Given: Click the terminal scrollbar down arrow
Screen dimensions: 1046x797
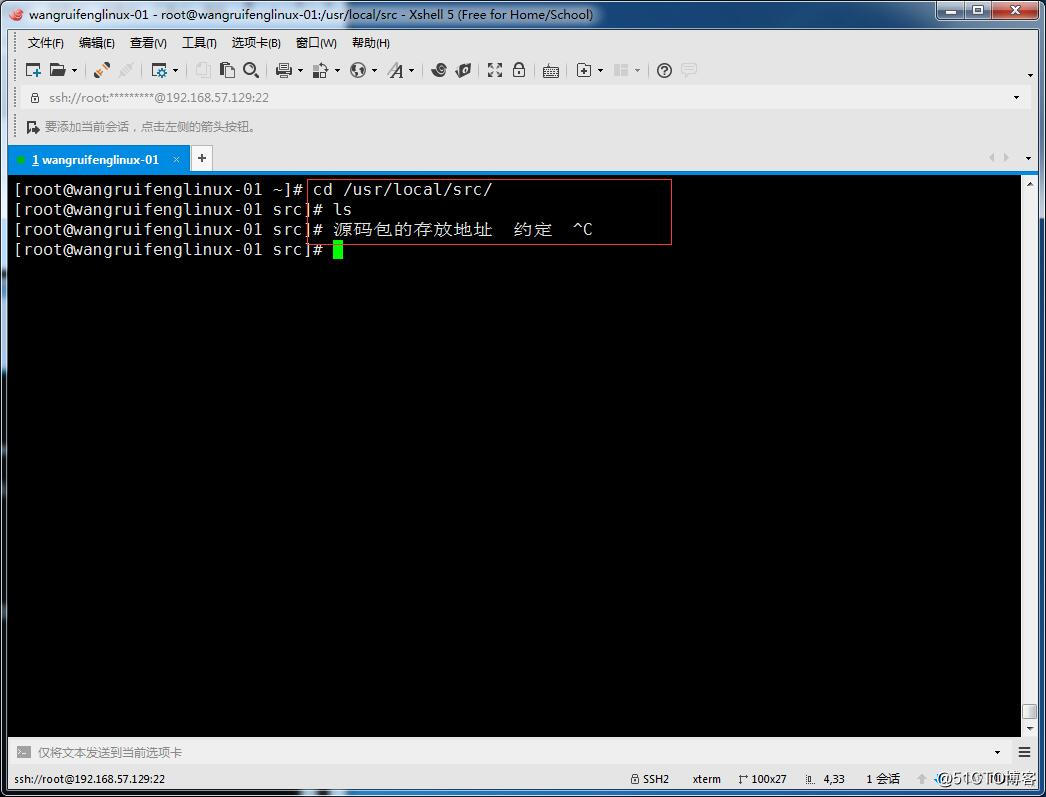Looking at the screenshot, I should (x=1030, y=728).
